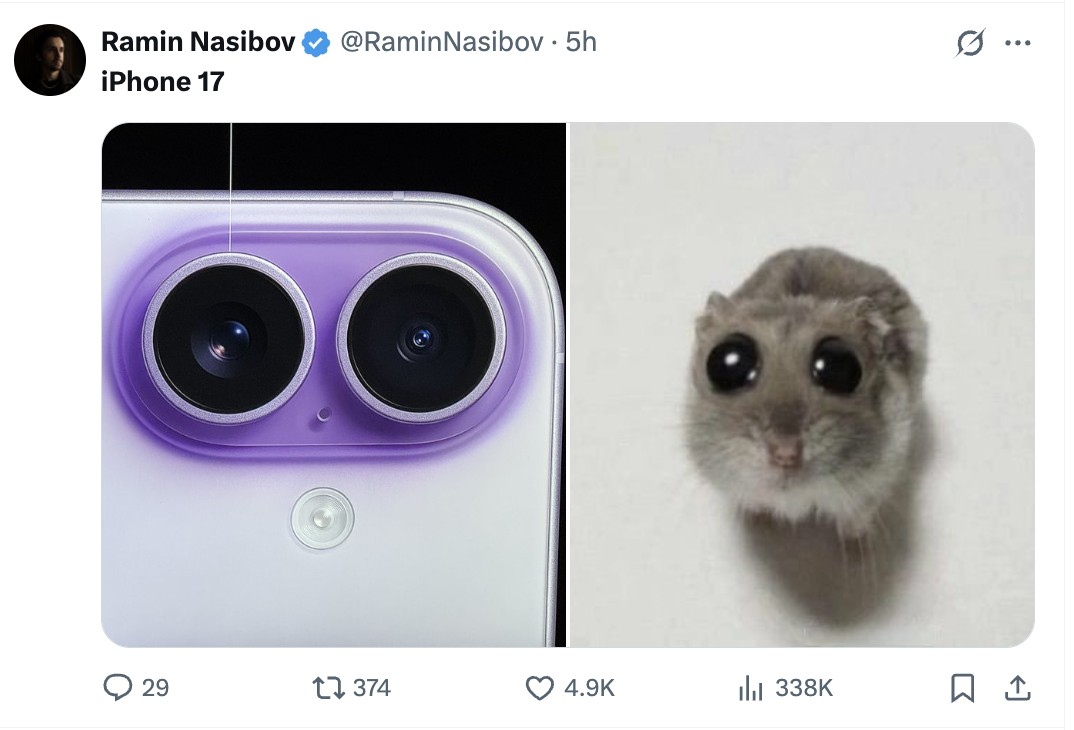Open Ramin Nasibov's profile picture
The image size is (1074, 730).
[50, 60]
